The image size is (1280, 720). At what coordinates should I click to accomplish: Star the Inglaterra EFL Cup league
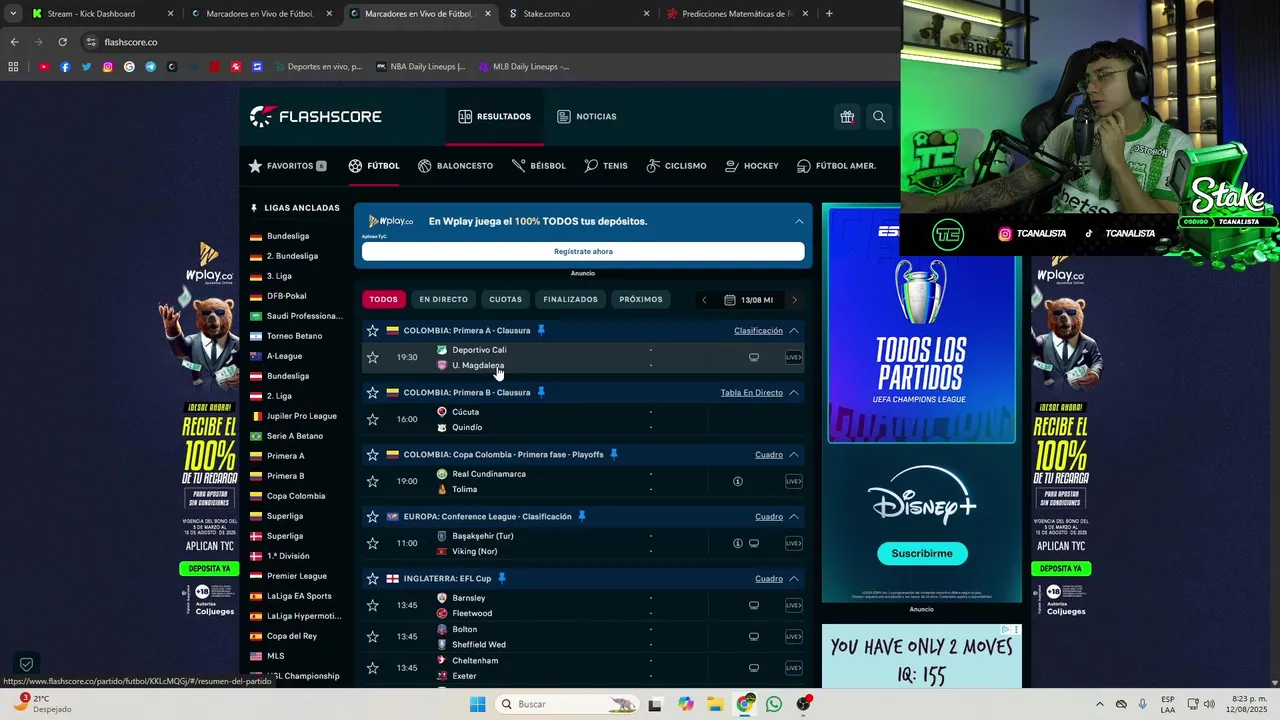[373, 579]
